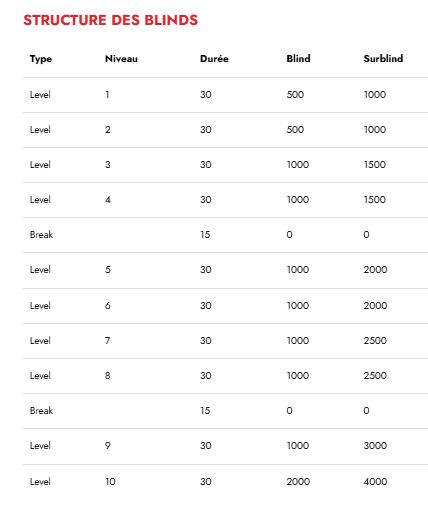Select niveau number 6 cell
This screenshot has height=514, width=428.
(108, 306)
